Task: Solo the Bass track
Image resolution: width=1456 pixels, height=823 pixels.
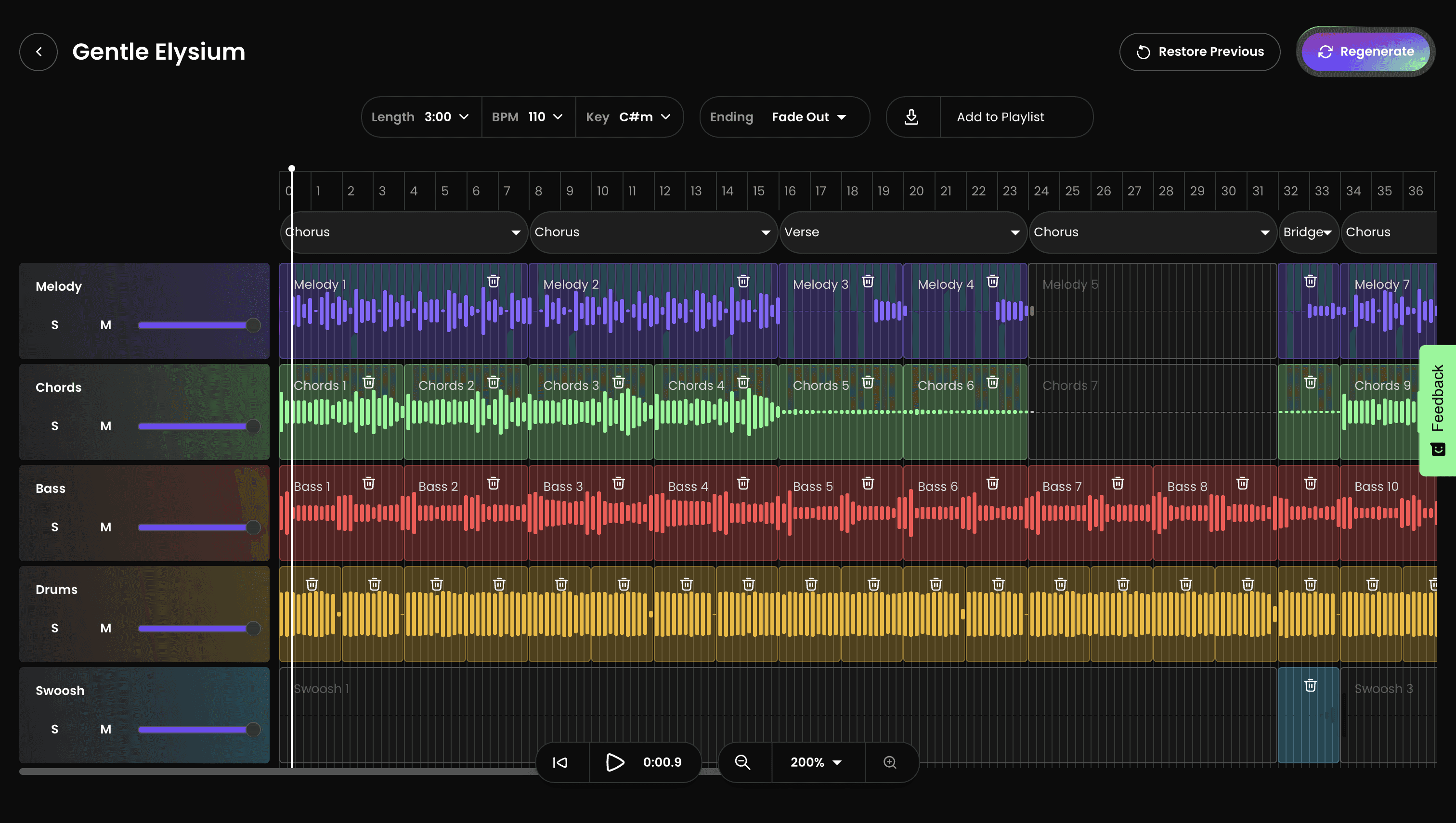Action: pos(55,527)
